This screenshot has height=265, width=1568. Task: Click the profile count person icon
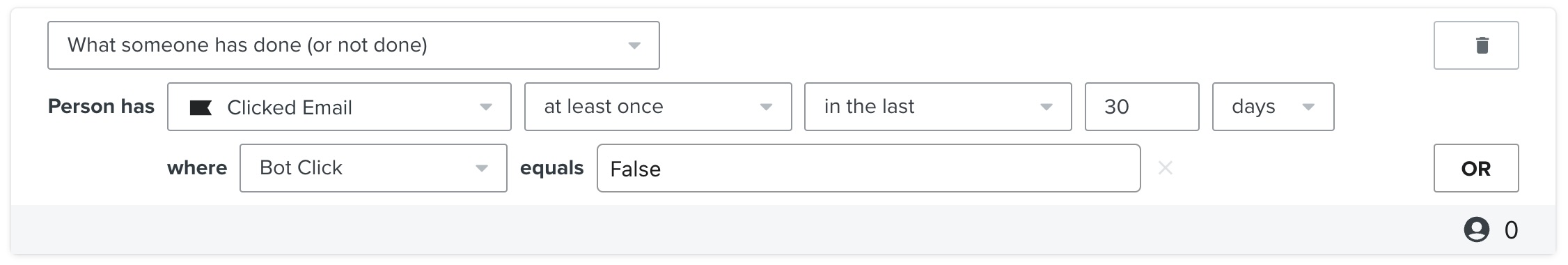pyautogui.click(x=1476, y=229)
